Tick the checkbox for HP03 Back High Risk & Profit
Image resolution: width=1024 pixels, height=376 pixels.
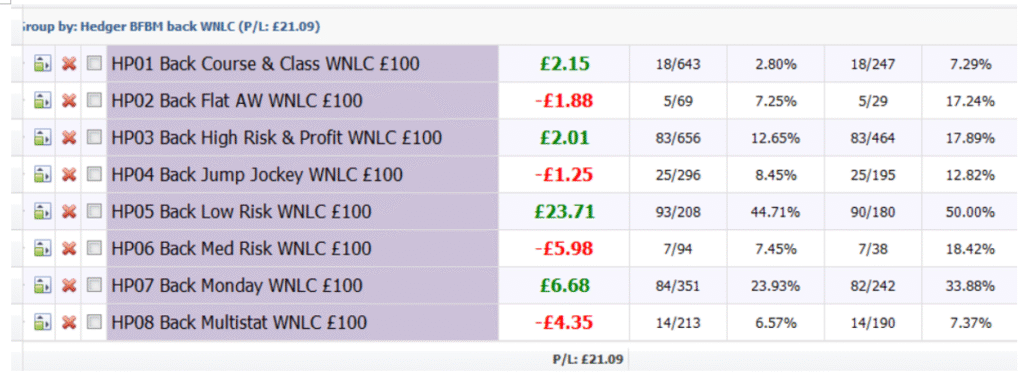click(x=95, y=137)
